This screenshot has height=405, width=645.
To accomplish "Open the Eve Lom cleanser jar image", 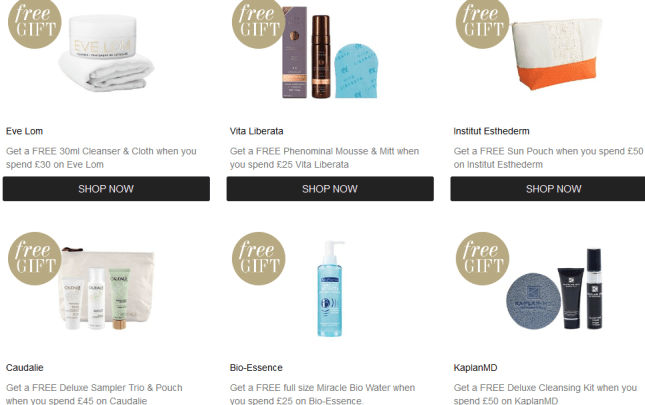I will pos(107,53).
